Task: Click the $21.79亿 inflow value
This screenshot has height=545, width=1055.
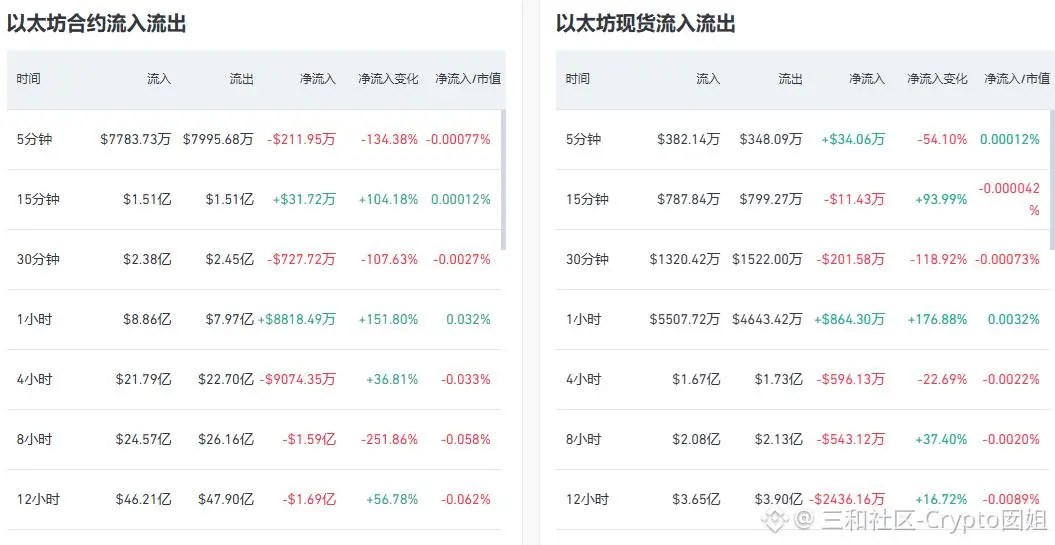Action: (x=143, y=379)
